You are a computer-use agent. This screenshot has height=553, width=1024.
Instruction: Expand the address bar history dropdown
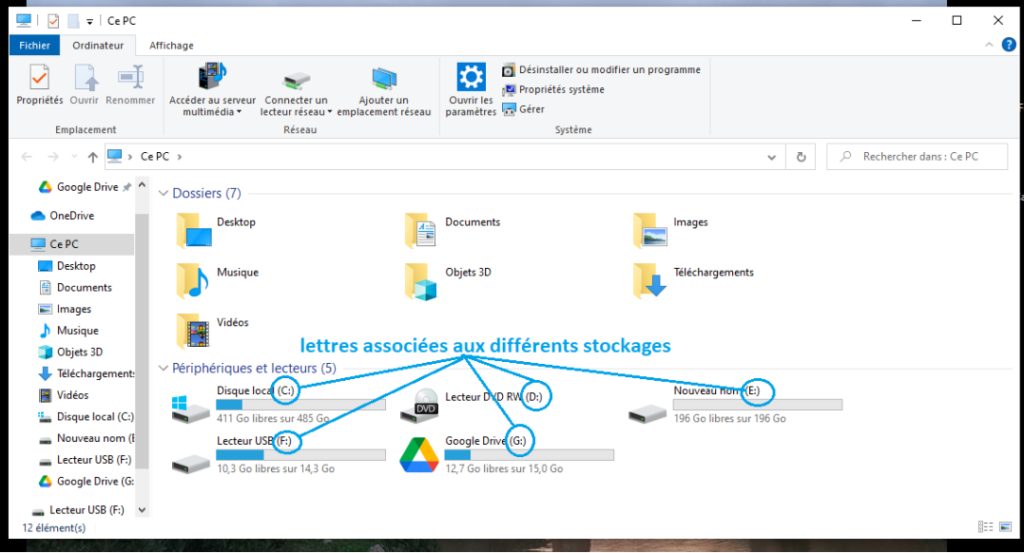click(771, 157)
